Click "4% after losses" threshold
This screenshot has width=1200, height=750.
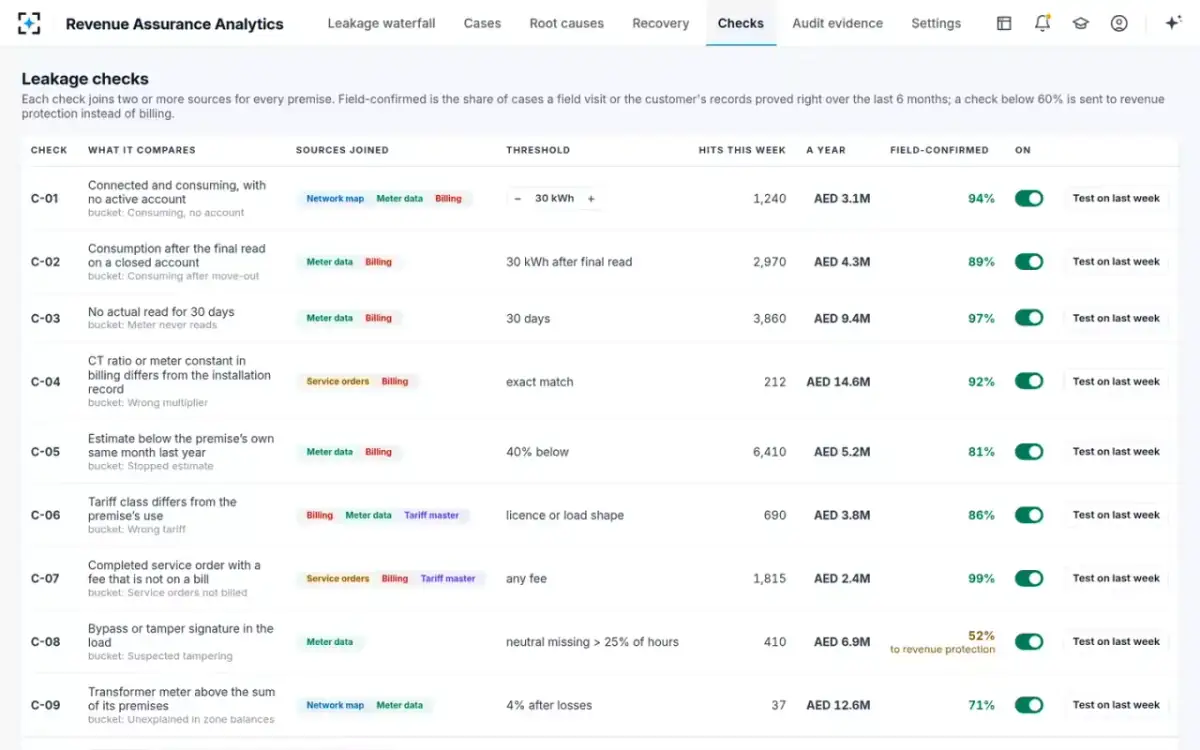(549, 705)
